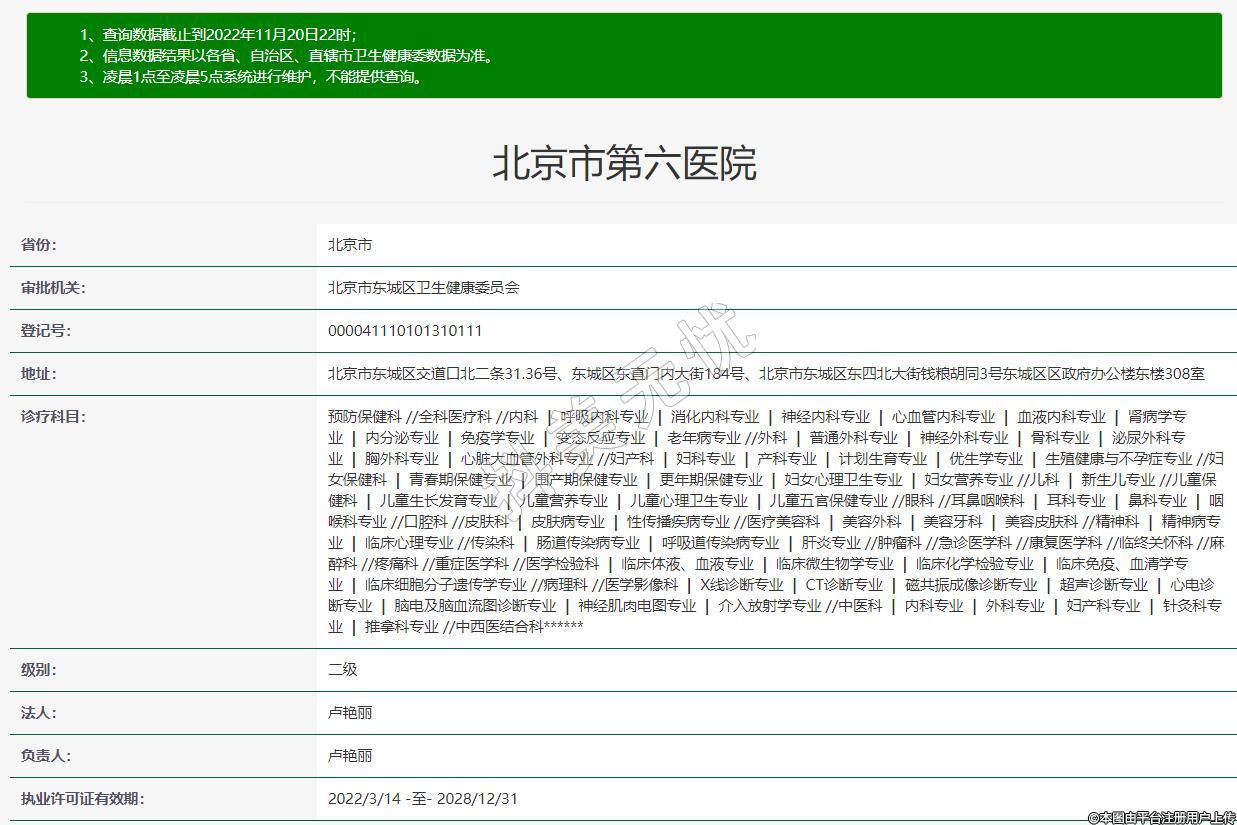The image size is (1237, 825).
Task: Click the 登记号 row label
Action: pos(46,331)
